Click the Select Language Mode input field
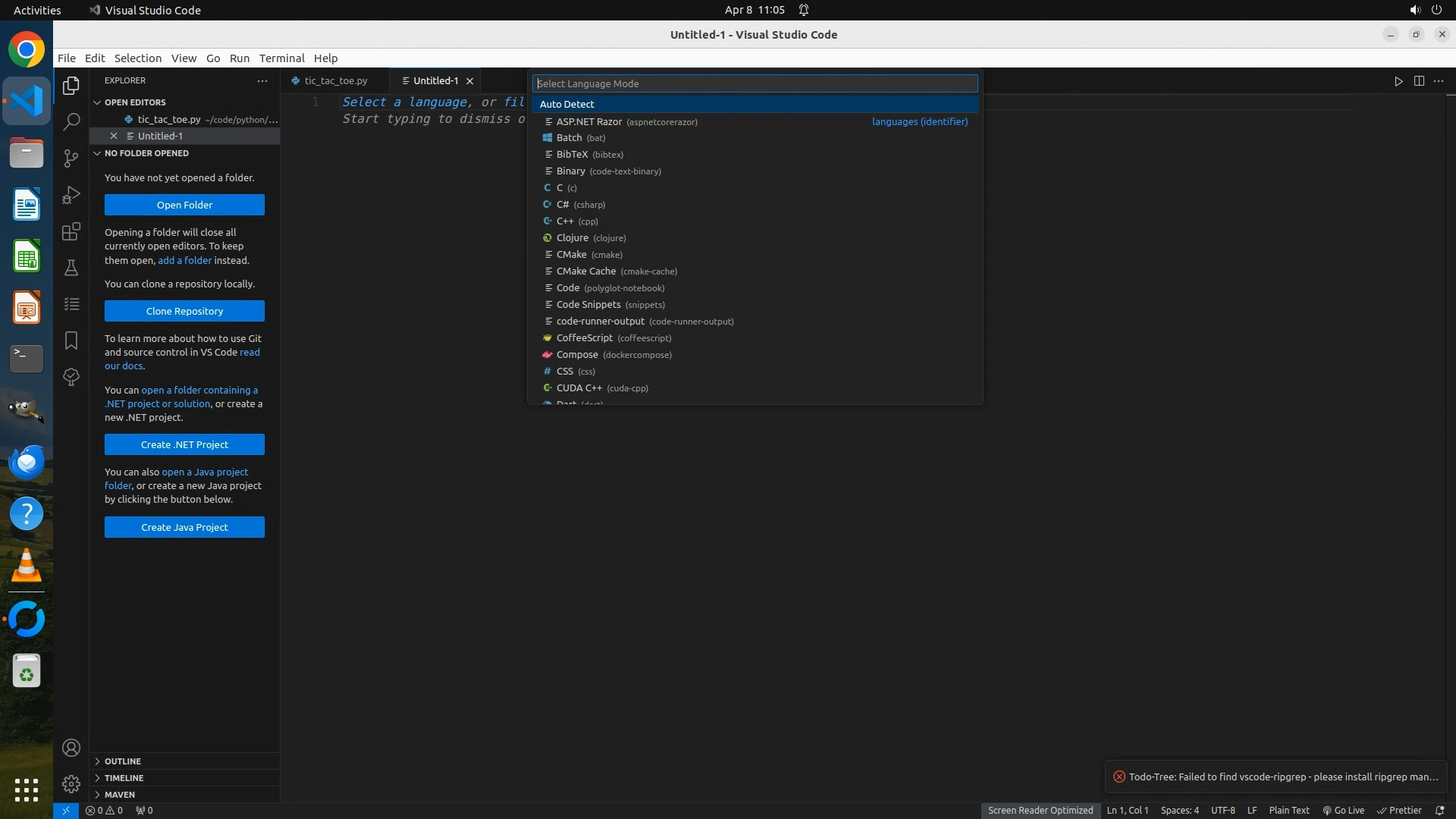The height and width of the screenshot is (819, 1456). (x=755, y=83)
